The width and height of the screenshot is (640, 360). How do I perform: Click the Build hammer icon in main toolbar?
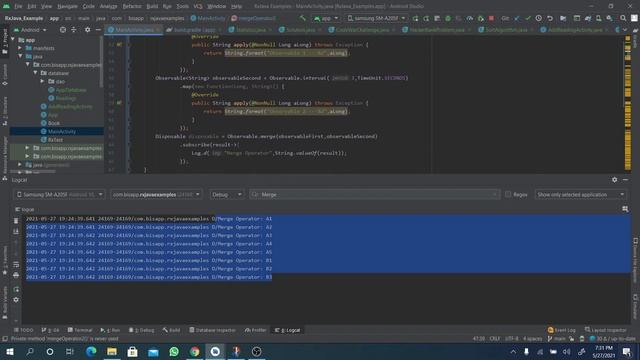pos(302,18)
